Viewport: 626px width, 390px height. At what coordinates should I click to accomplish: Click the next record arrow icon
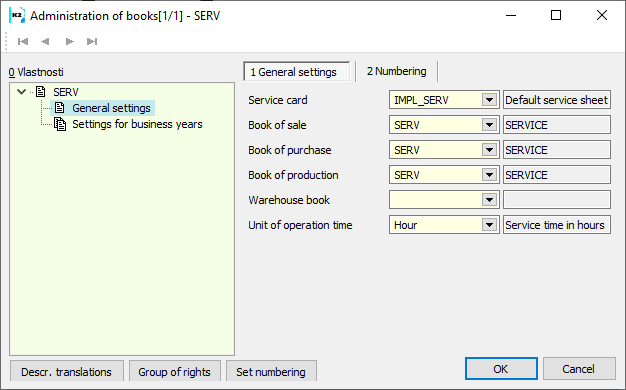(x=69, y=42)
